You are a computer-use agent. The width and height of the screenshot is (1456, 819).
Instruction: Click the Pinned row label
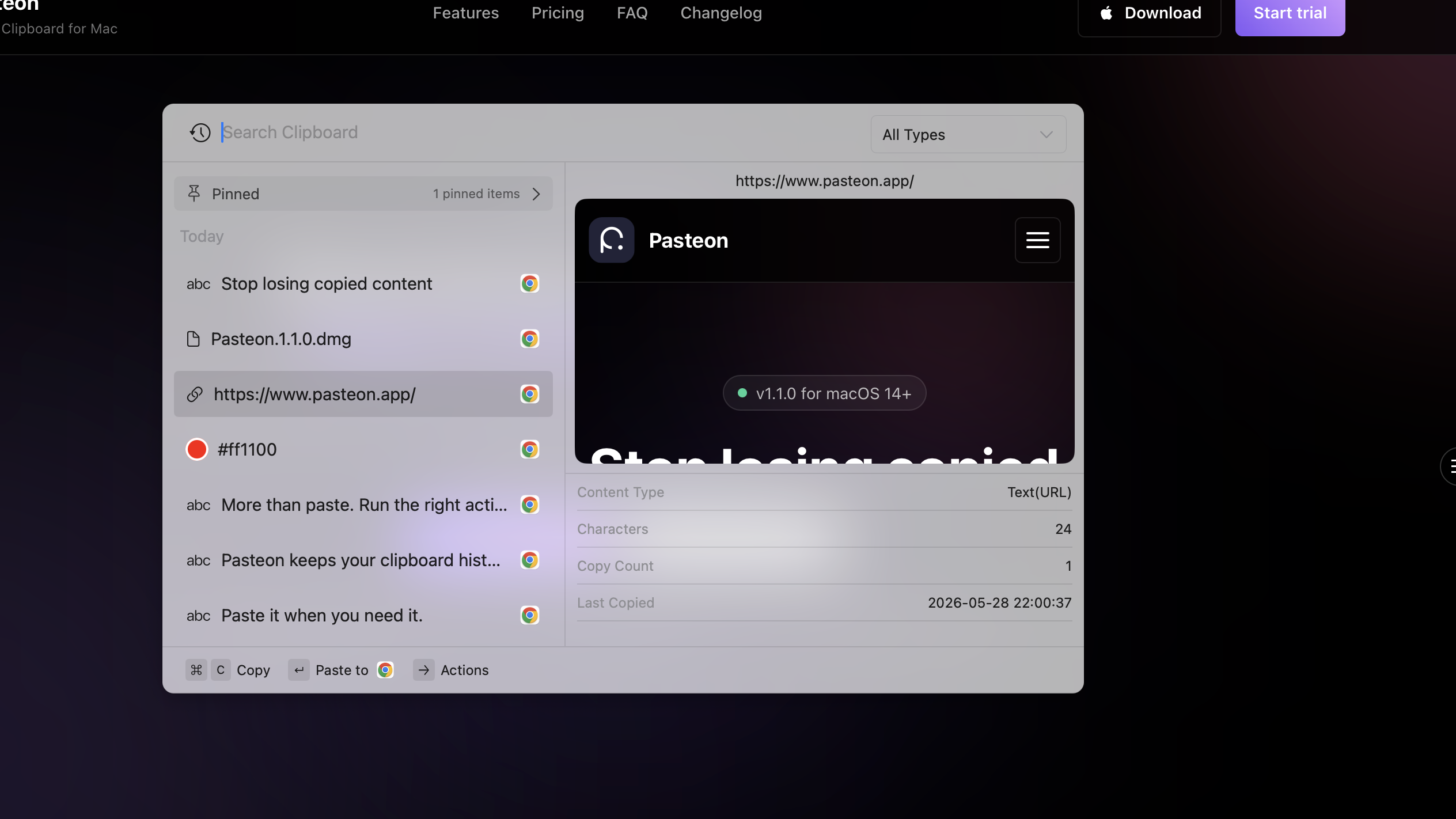pos(236,194)
